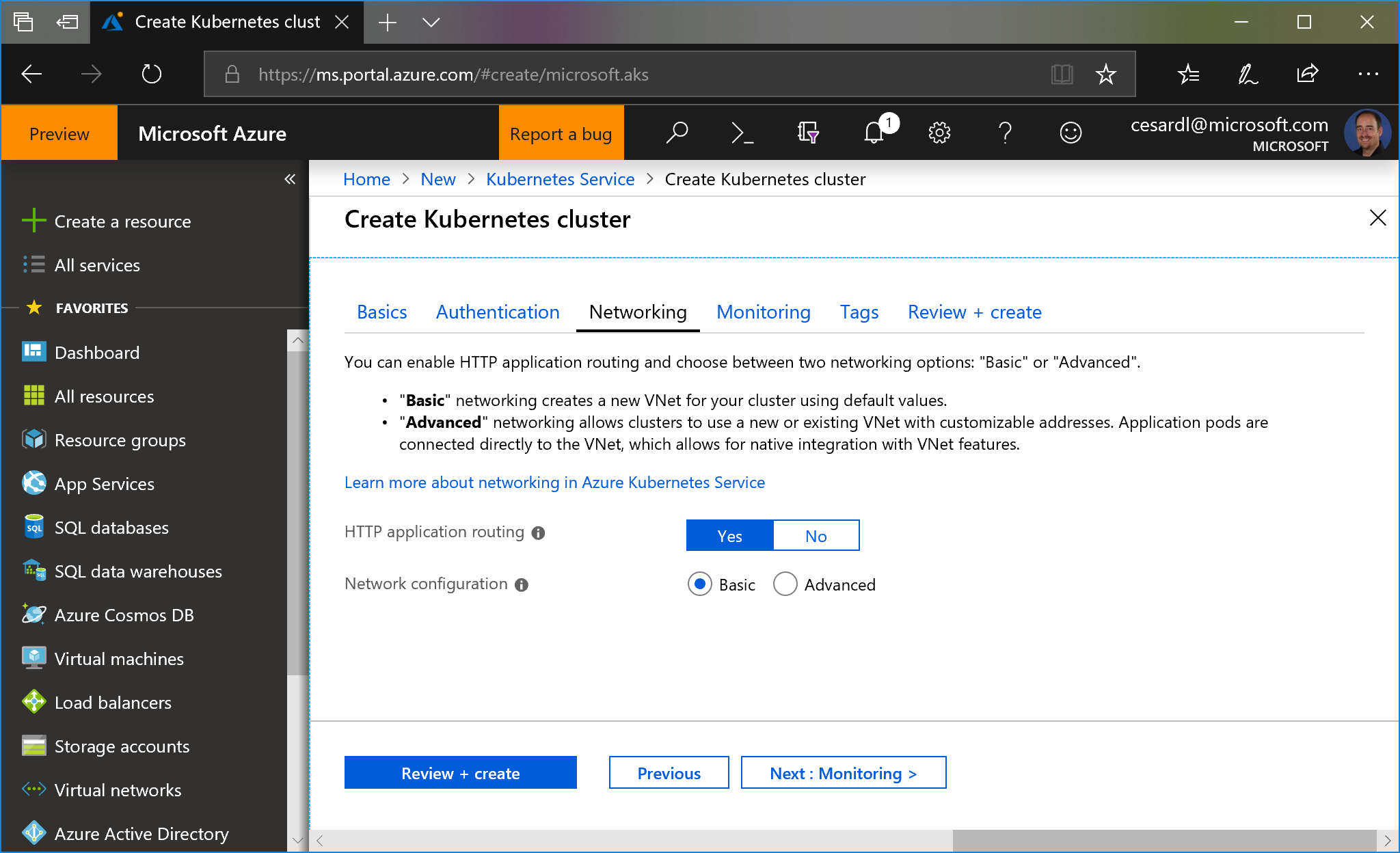Close the Create Kubernetes cluster blade
1400x853 pixels.
pos(1377,218)
